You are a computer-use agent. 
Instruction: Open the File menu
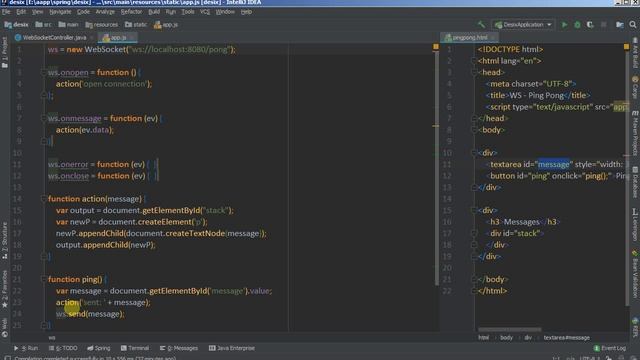[x=6, y=12]
